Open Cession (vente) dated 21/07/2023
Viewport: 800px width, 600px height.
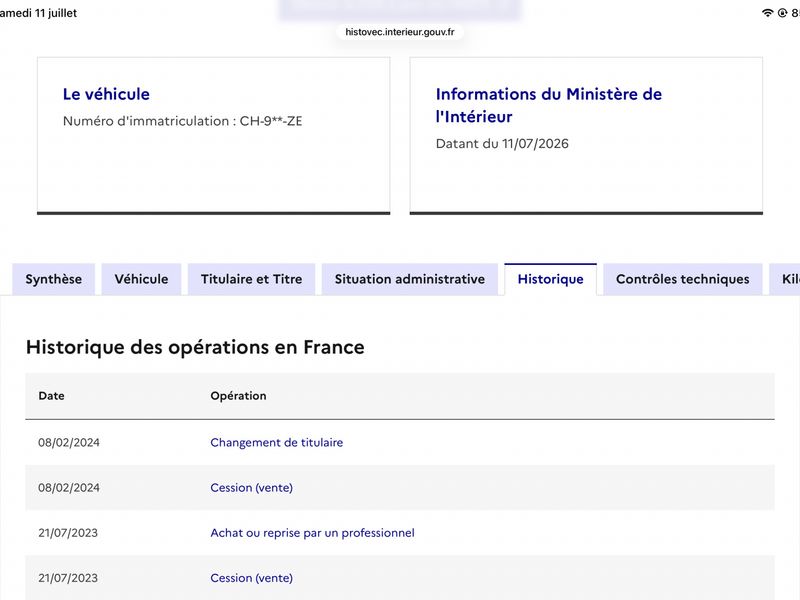[252, 578]
